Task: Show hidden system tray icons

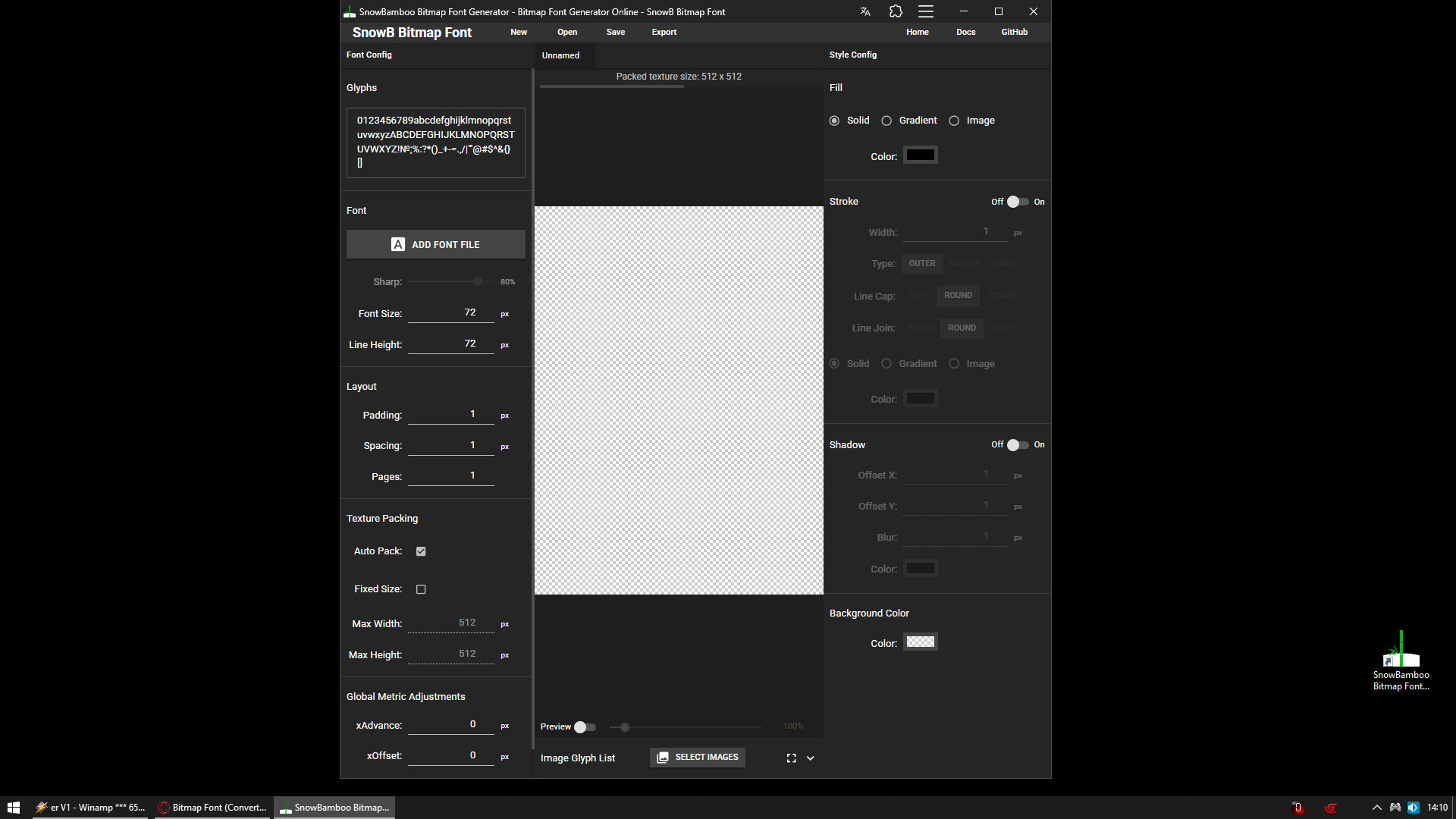Action: pyautogui.click(x=1376, y=808)
